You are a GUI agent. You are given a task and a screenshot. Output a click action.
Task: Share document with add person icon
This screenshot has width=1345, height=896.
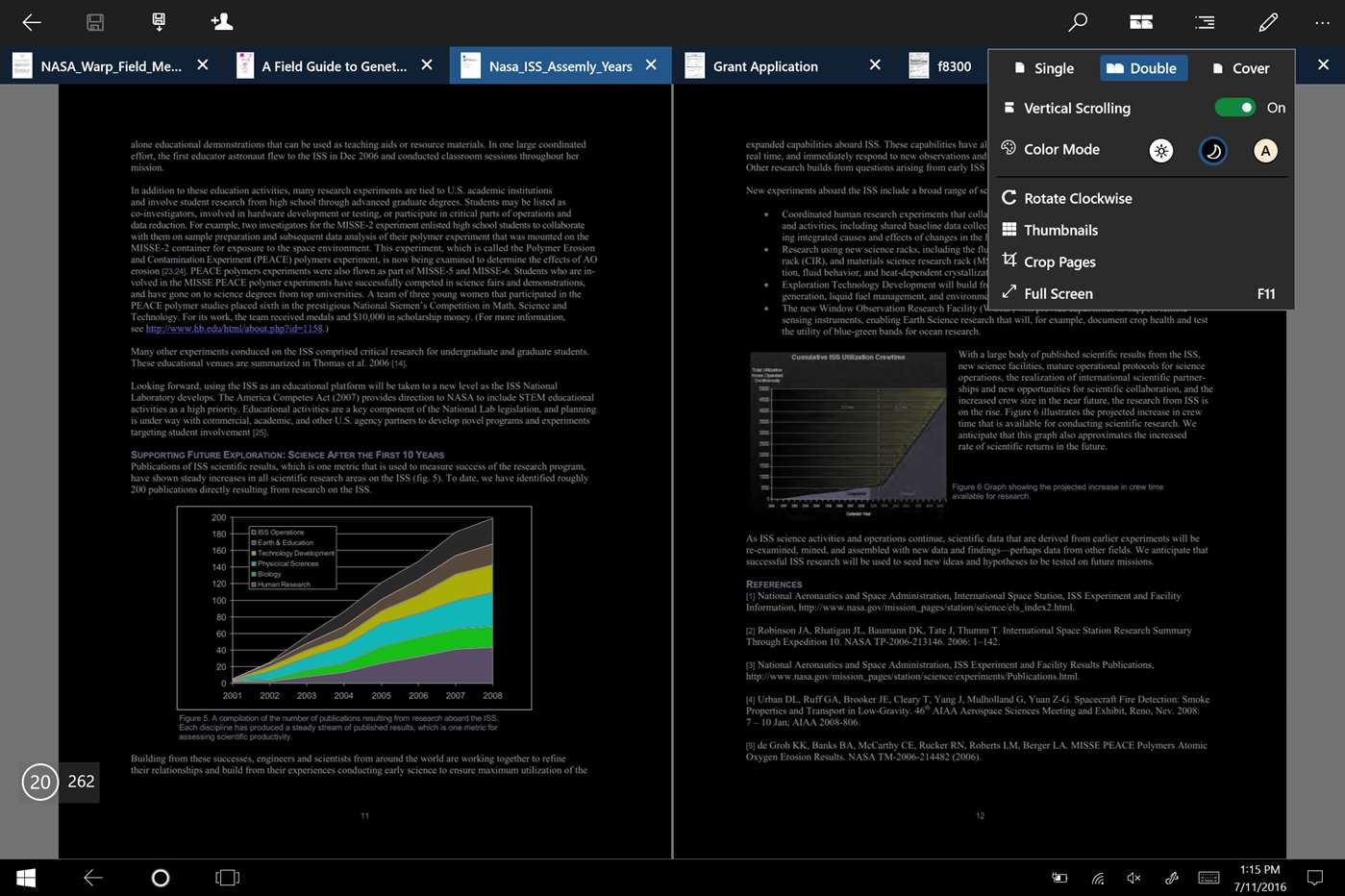(x=222, y=21)
